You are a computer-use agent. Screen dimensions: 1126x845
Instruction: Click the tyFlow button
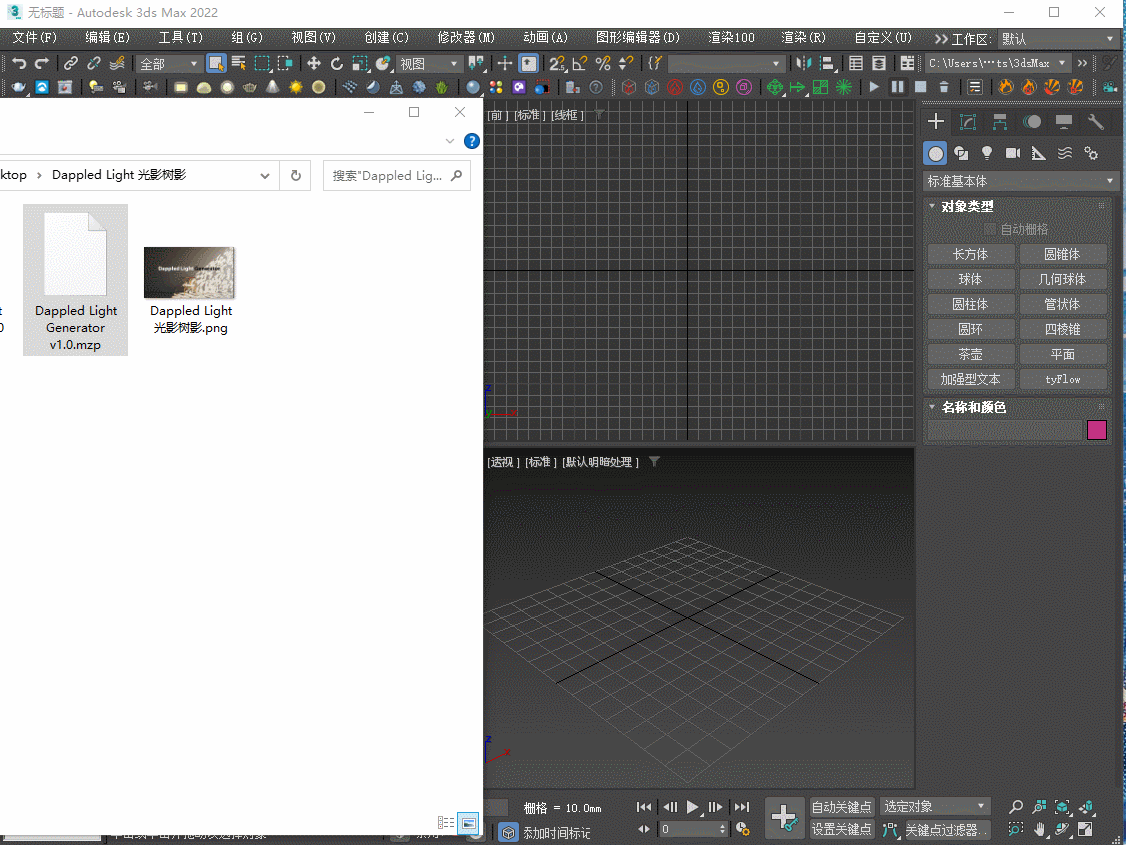1062,379
